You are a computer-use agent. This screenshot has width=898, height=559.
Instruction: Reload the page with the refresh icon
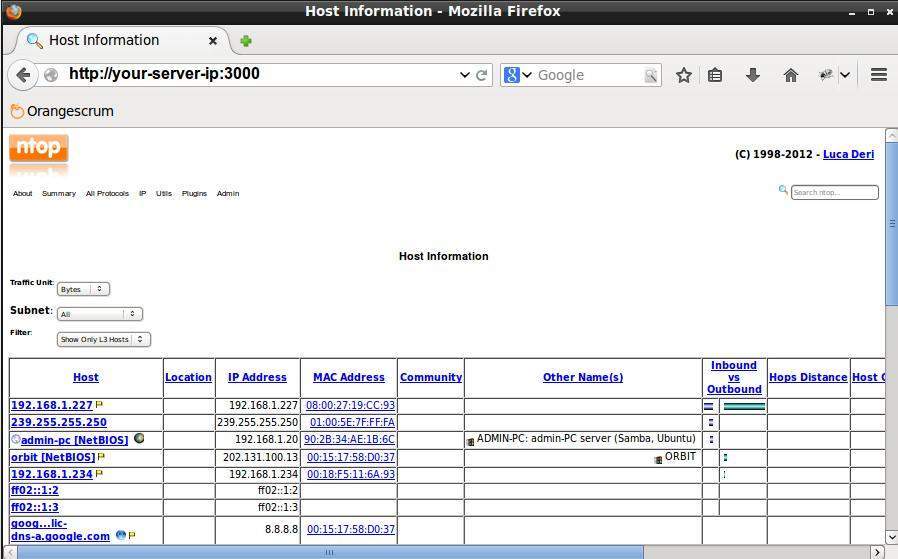(482, 75)
